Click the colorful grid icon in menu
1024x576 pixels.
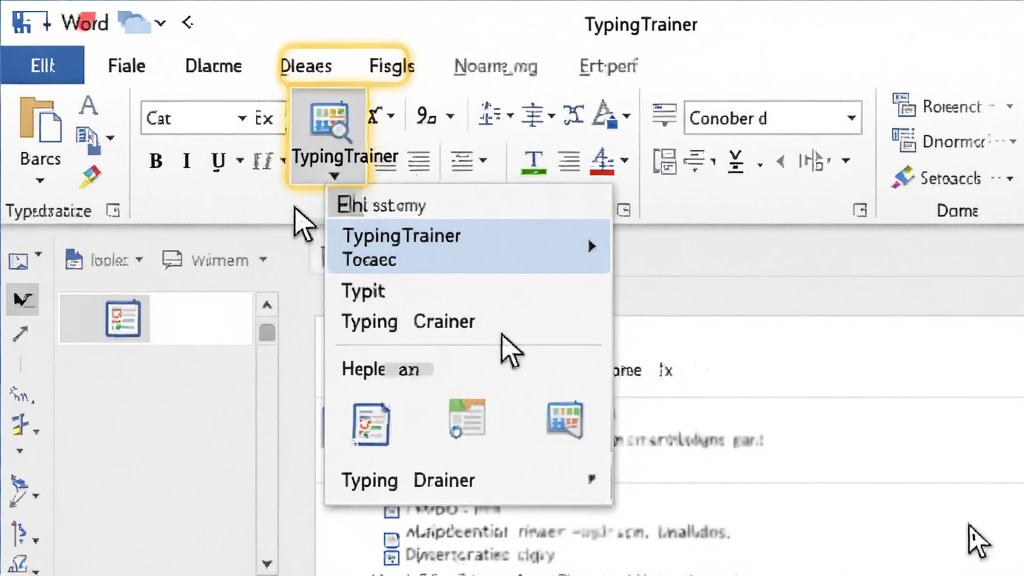pyautogui.click(x=565, y=419)
